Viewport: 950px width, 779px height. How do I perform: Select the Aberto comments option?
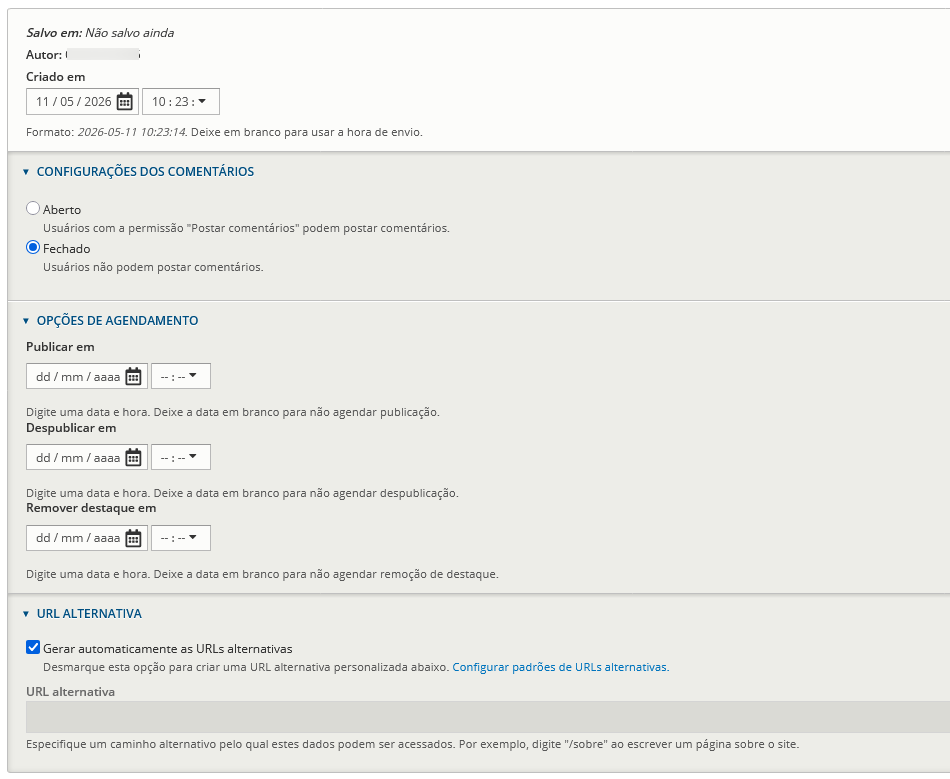click(x=33, y=208)
